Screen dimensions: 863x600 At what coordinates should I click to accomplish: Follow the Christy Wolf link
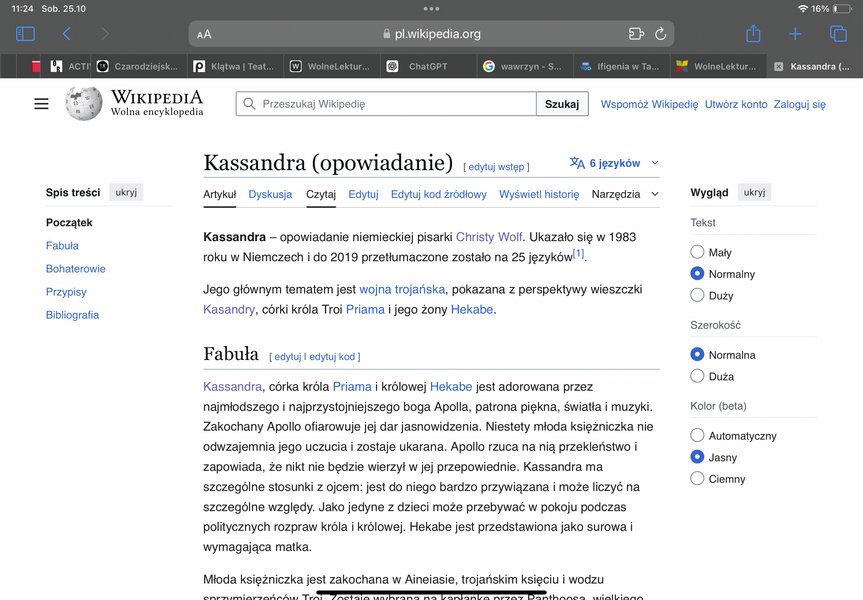489,237
